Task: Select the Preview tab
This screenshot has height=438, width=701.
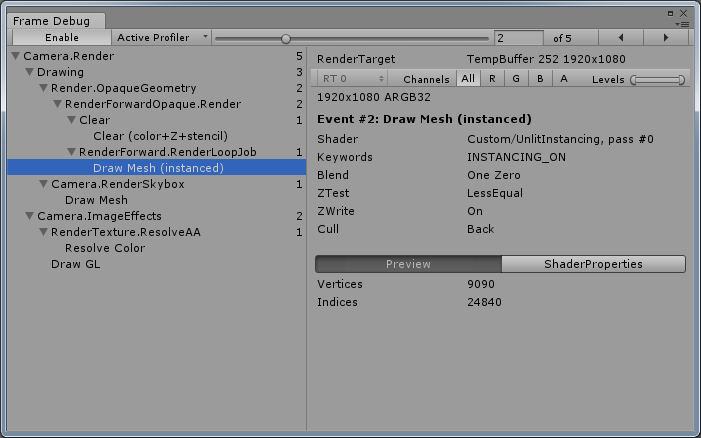Action: [408, 264]
